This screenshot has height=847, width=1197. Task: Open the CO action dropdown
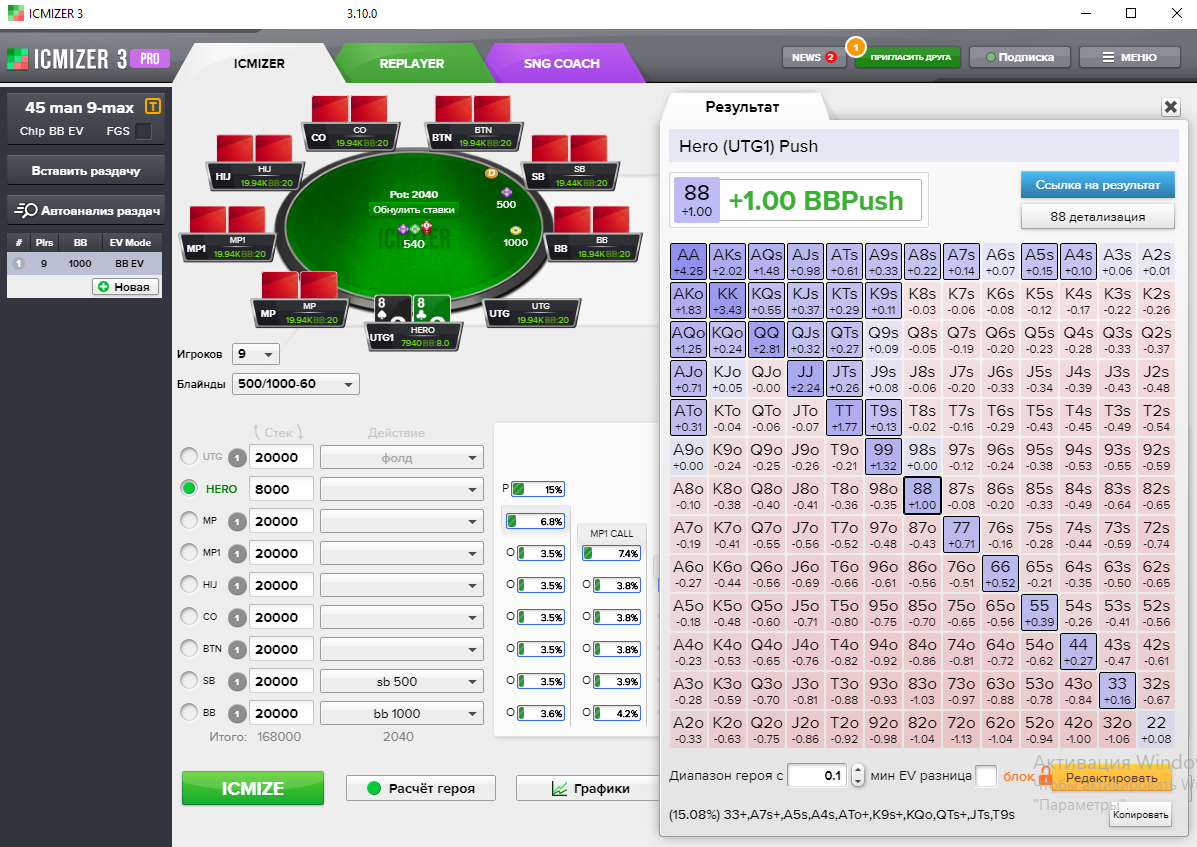[402, 617]
